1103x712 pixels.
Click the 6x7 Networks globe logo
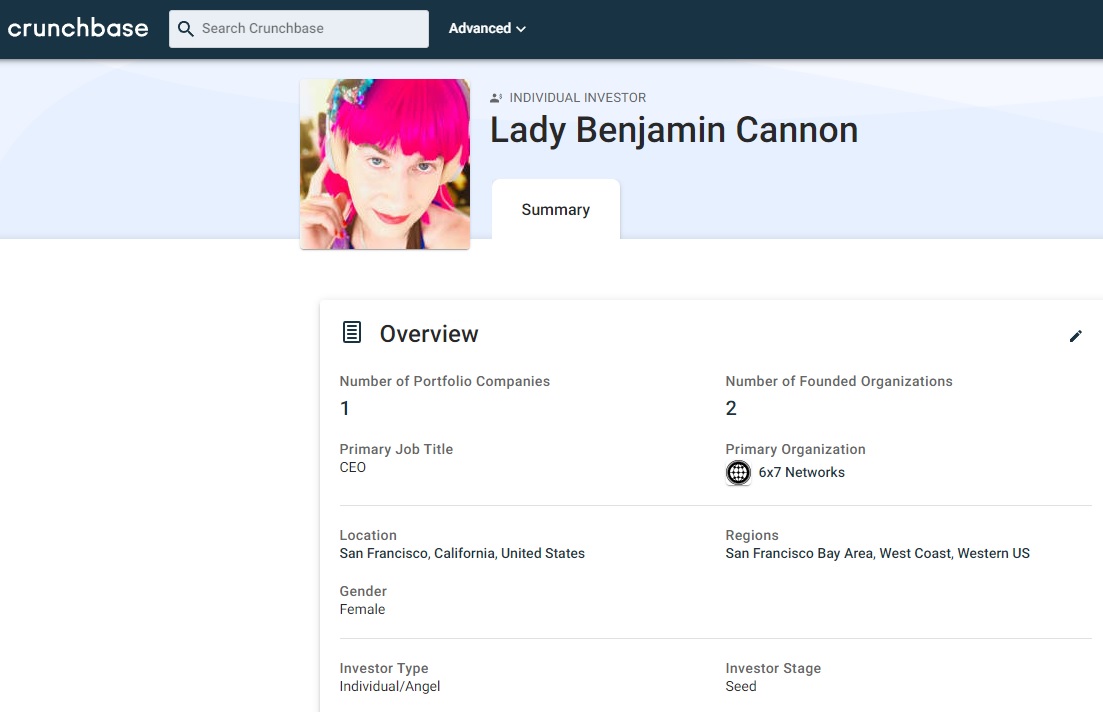click(738, 472)
